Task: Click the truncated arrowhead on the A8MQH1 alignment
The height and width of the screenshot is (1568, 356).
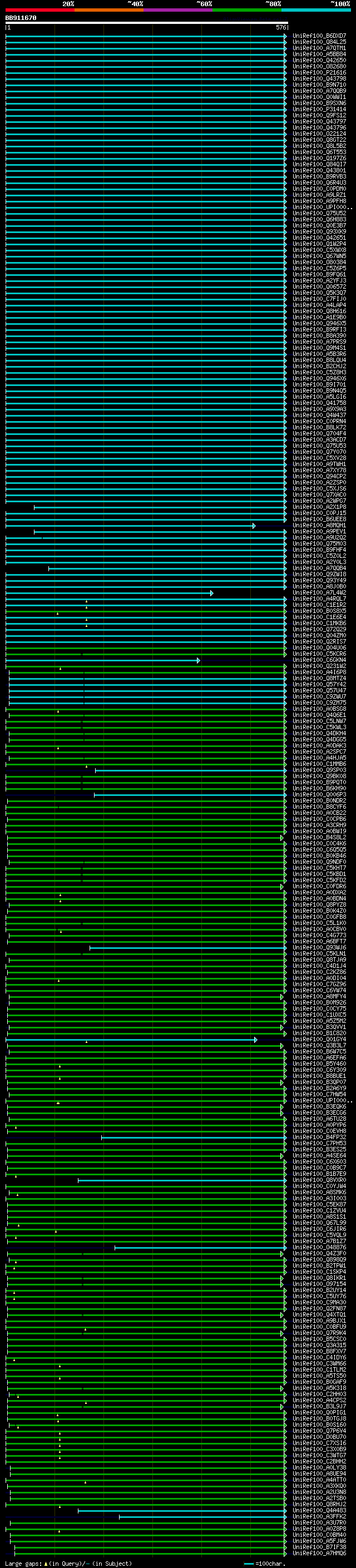Action: pos(254,525)
